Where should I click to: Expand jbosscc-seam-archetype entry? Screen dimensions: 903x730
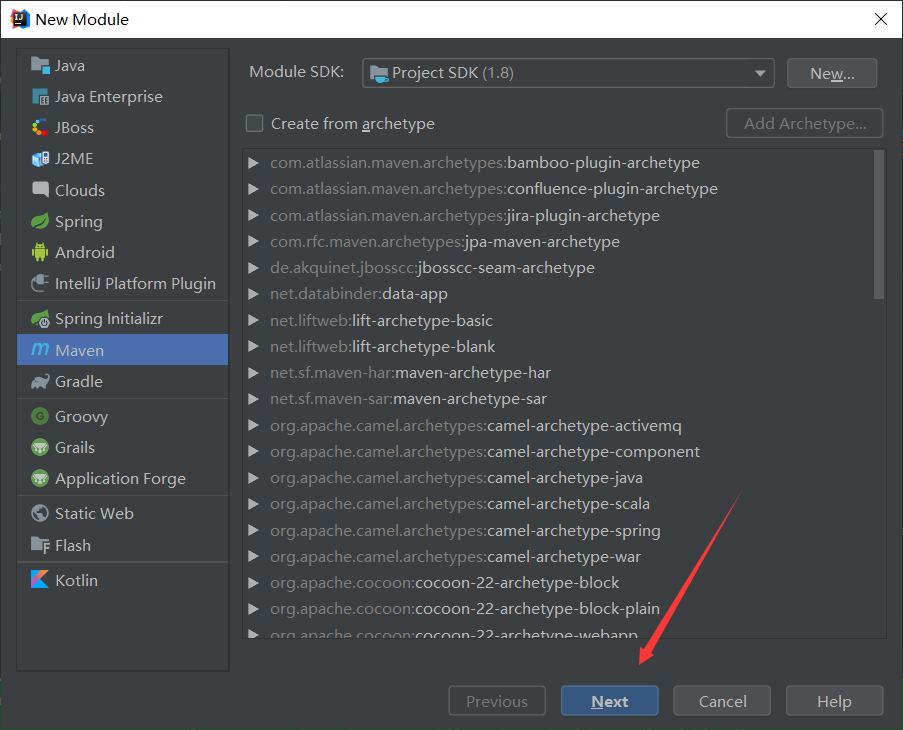(253, 268)
